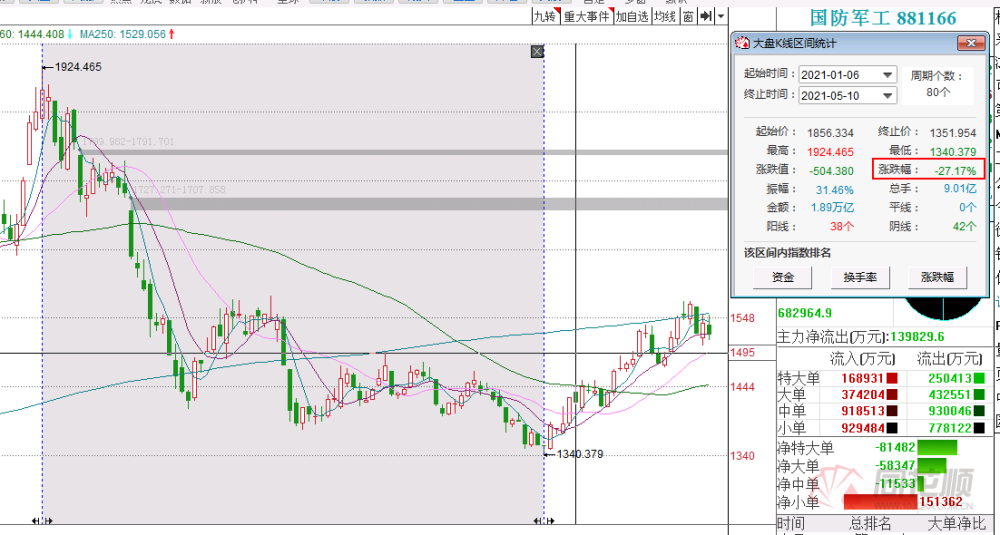This screenshot has width=1000, height=535.
Task: Click the 国防军工 881166 title
Action: coord(883,18)
